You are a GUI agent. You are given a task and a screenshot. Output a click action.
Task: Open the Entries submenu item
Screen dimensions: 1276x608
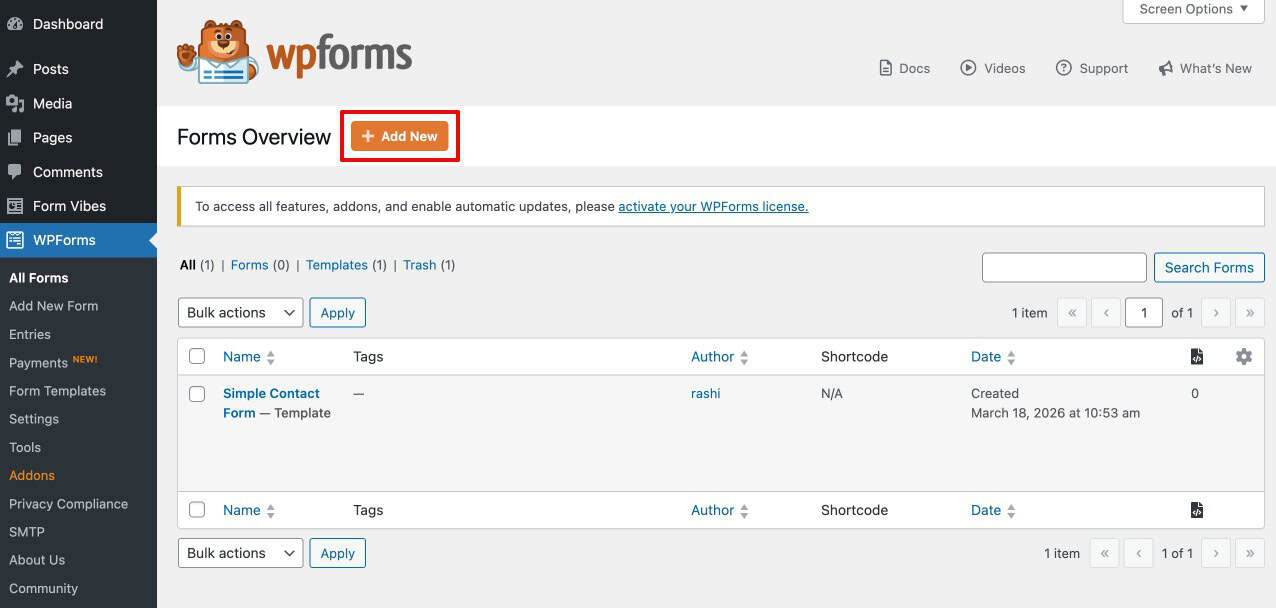30,334
